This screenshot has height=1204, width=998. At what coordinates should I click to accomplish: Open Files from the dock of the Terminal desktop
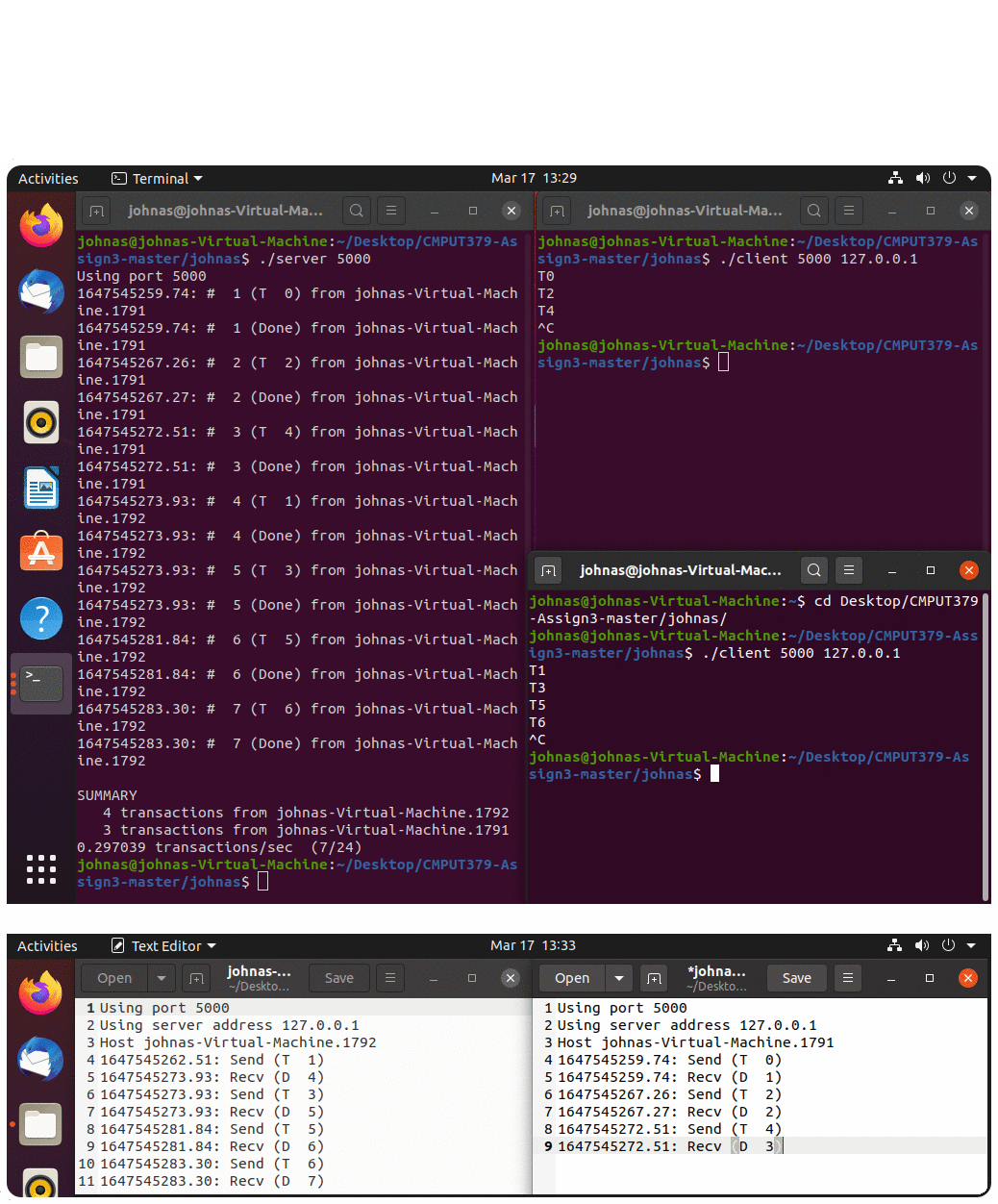point(41,357)
